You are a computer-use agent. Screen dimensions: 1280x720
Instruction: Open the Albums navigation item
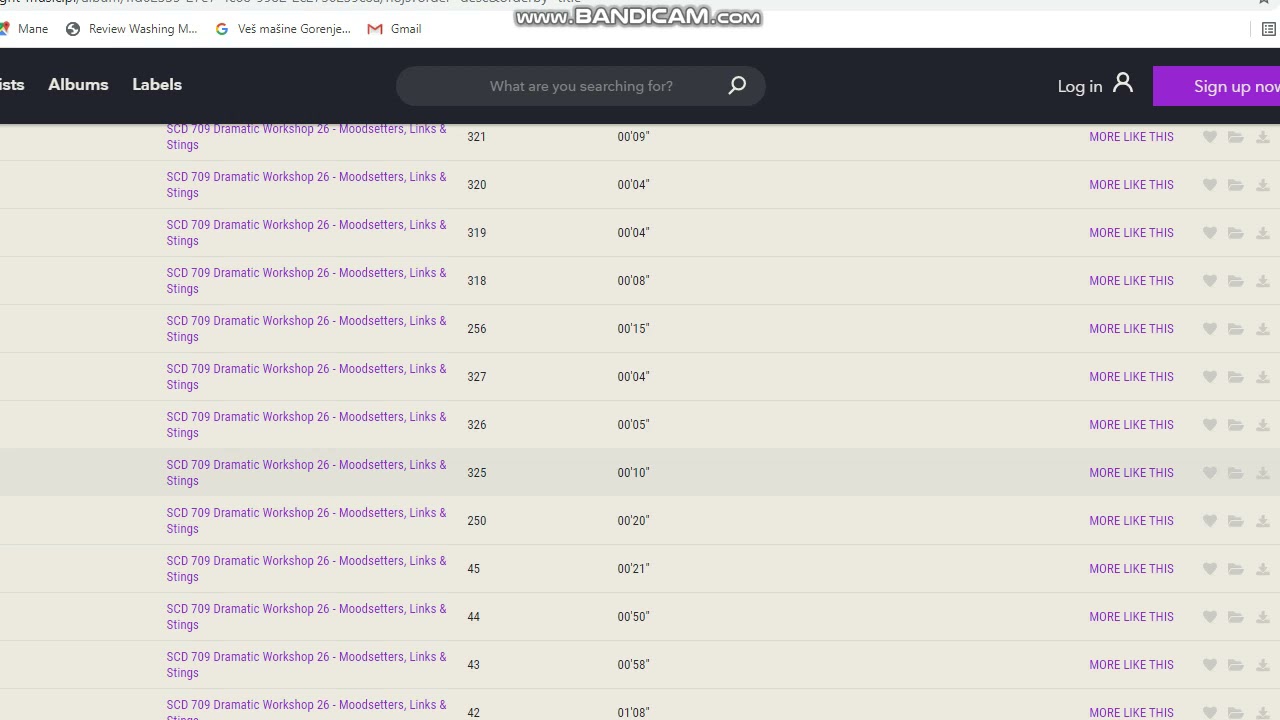(x=78, y=85)
